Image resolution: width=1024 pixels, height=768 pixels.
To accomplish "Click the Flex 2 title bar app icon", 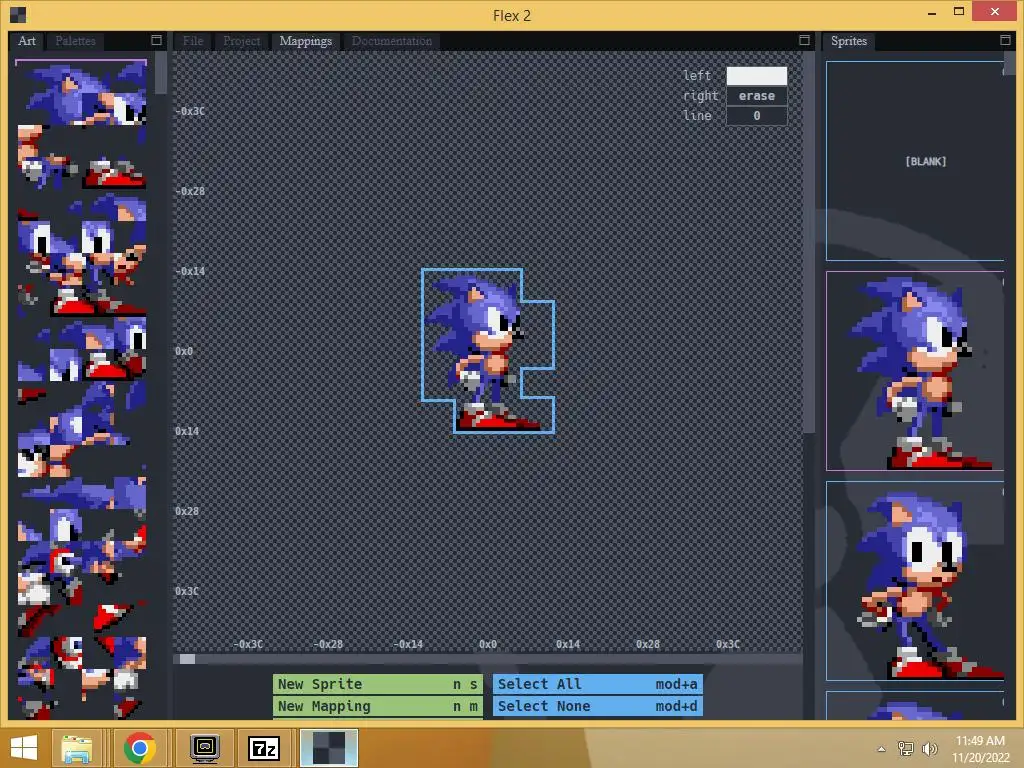I will [18, 14].
